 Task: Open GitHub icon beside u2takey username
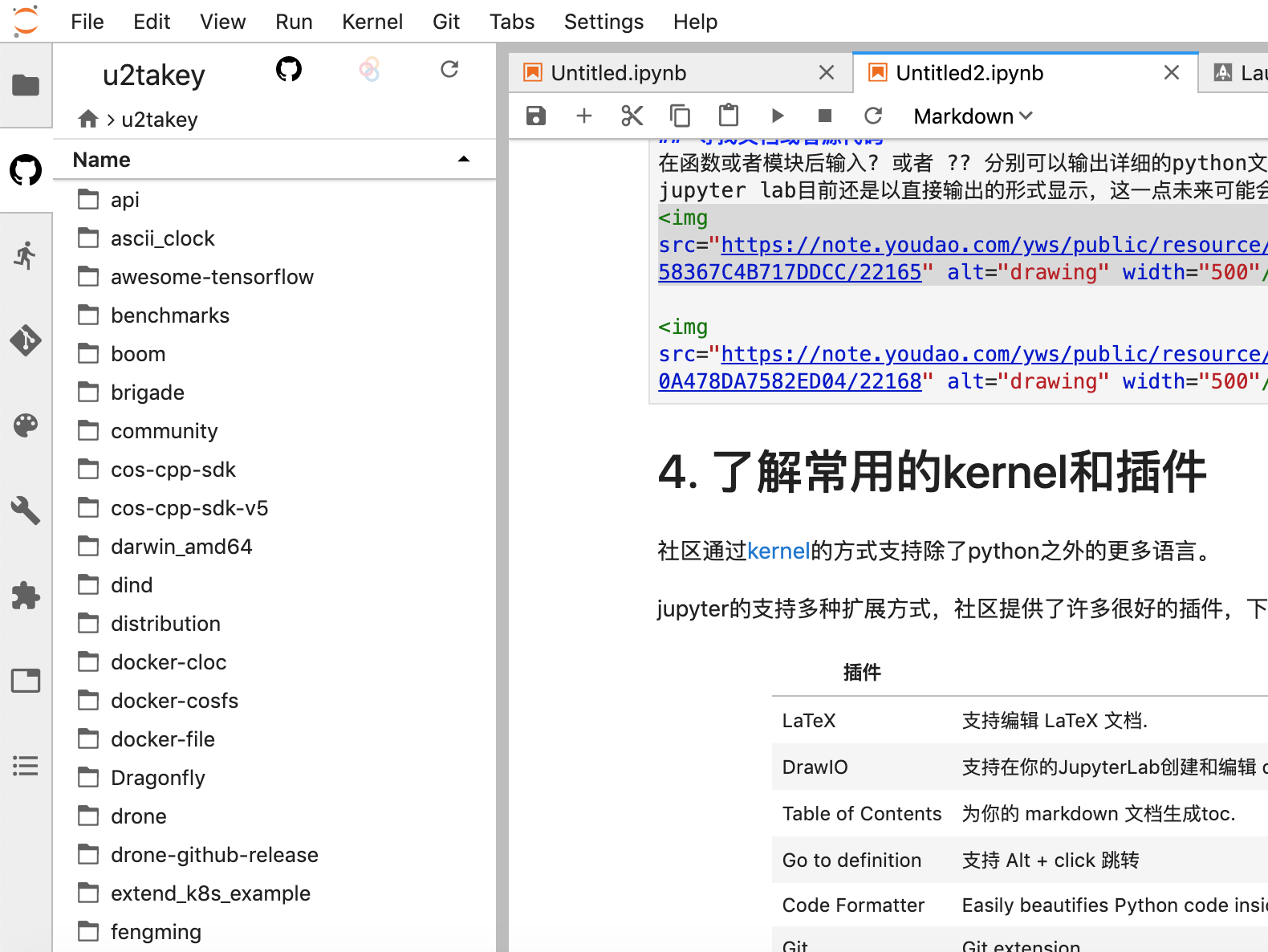[x=289, y=70]
